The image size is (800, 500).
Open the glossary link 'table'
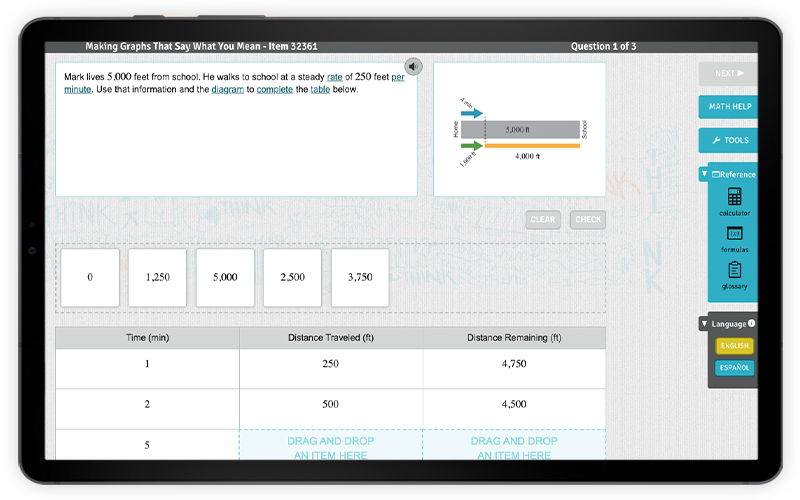pyautogui.click(x=320, y=89)
